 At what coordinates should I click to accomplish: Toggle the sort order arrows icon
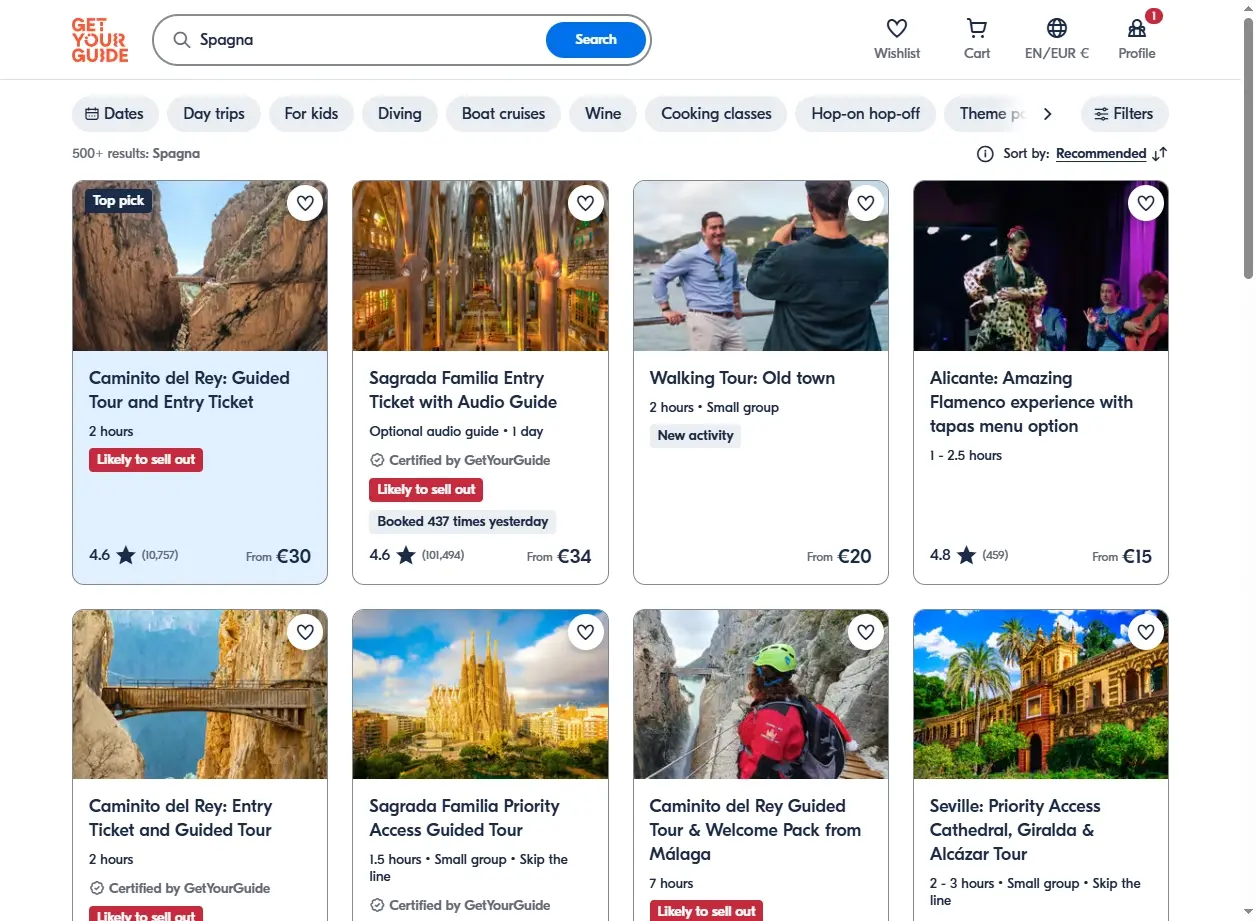1160,154
